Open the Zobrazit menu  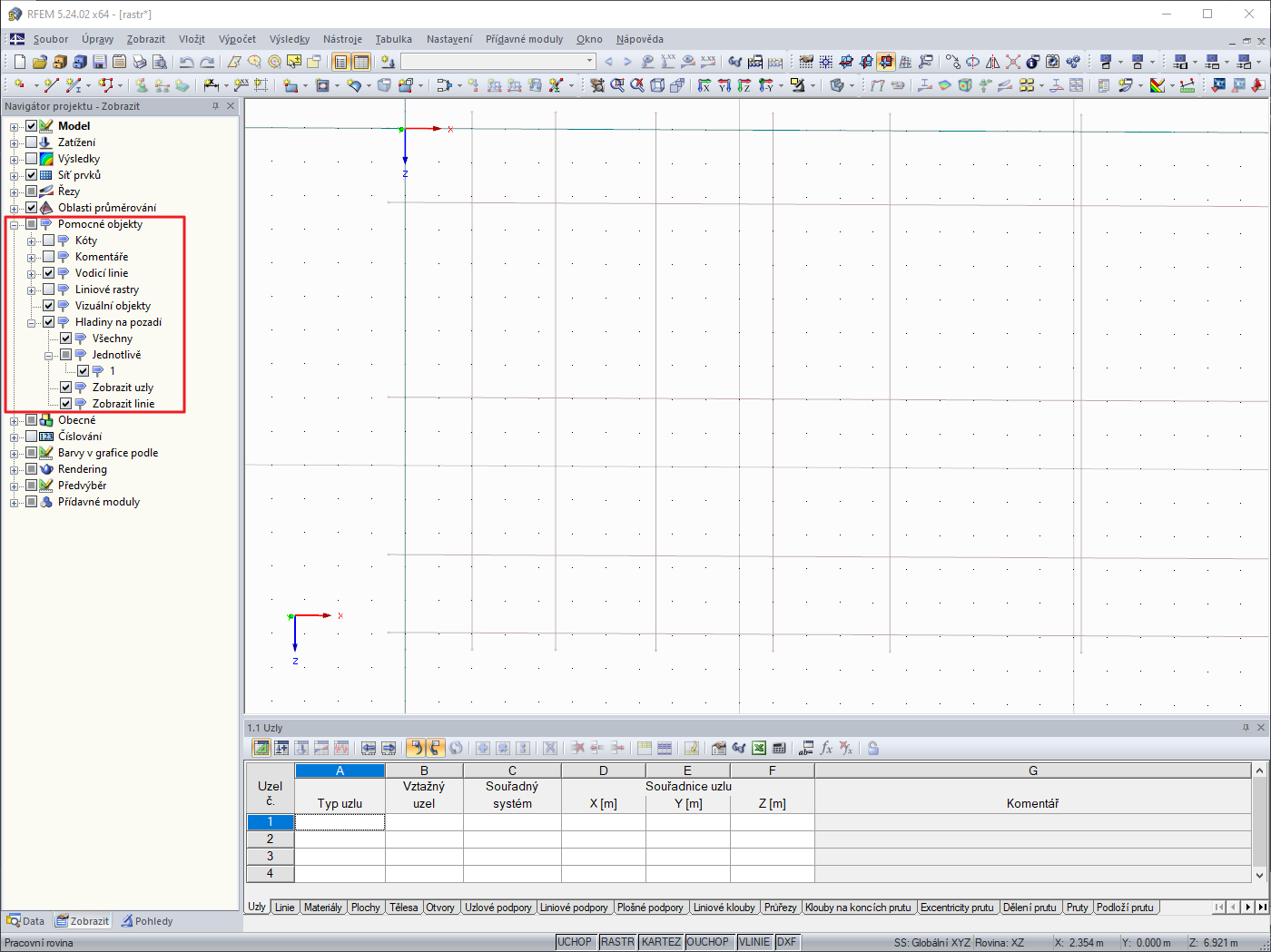(146, 39)
